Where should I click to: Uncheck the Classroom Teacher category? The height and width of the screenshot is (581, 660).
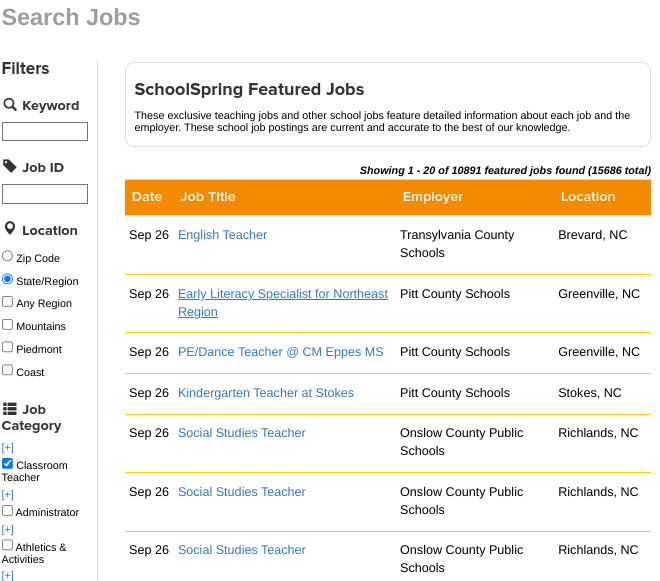point(8,464)
